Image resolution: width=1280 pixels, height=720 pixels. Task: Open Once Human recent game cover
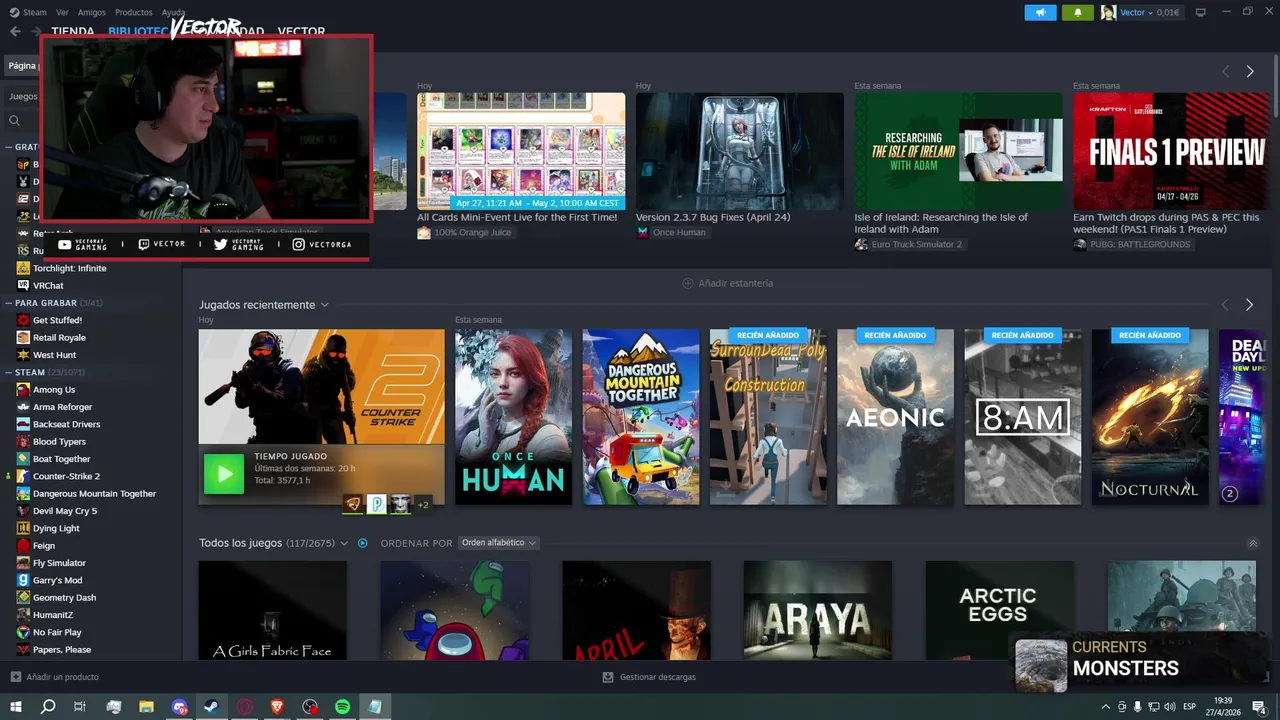pyautogui.click(x=513, y=417)
